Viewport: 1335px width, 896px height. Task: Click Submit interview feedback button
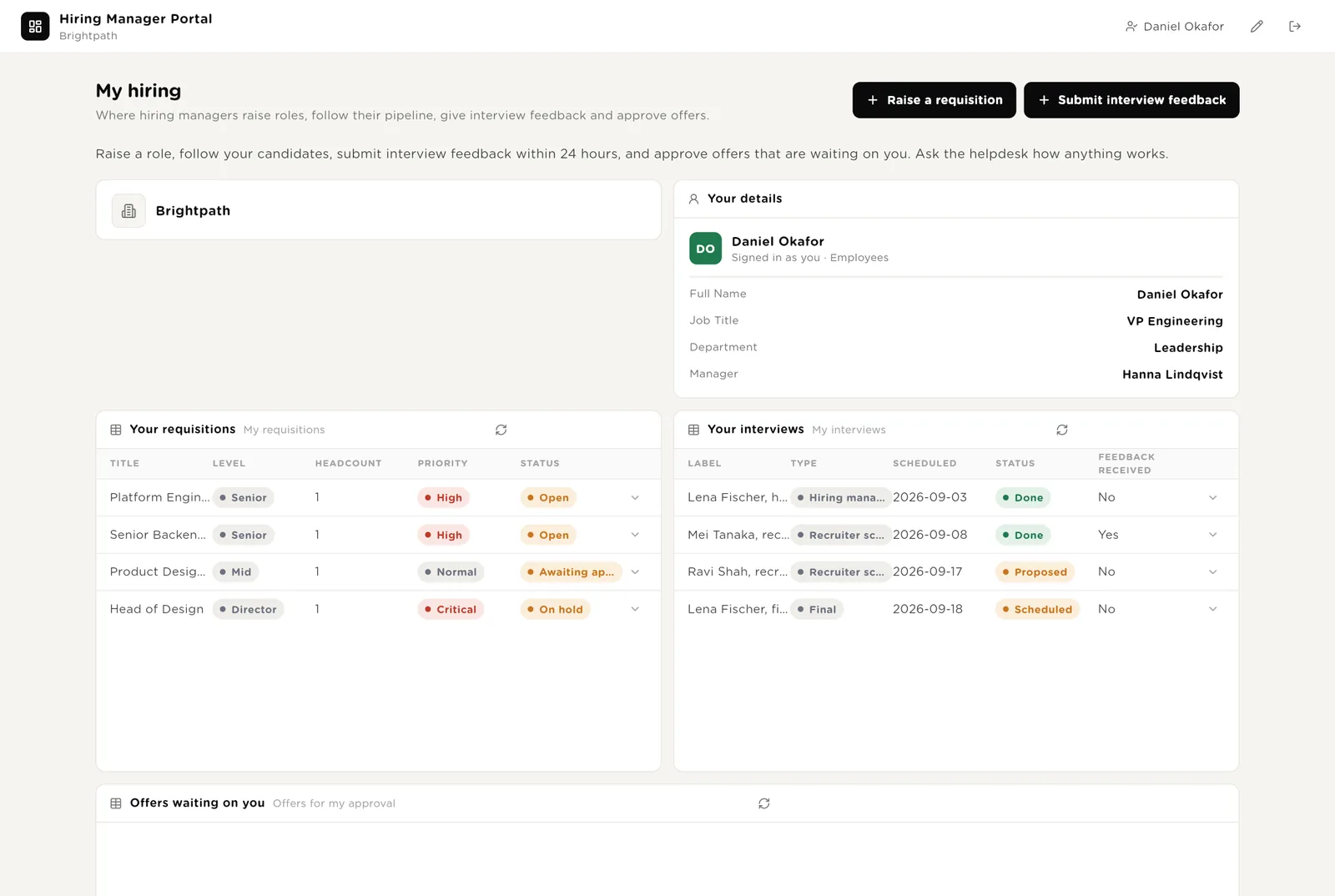(1131, 100)
